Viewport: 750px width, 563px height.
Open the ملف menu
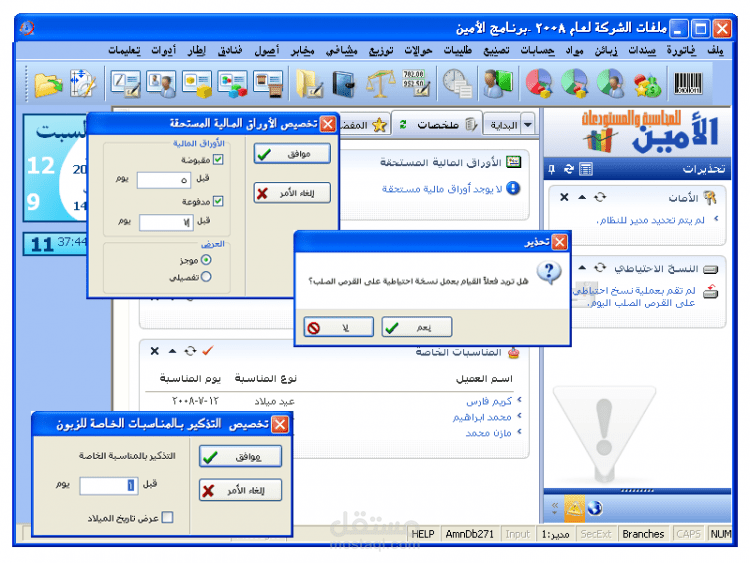click(716, 50)
